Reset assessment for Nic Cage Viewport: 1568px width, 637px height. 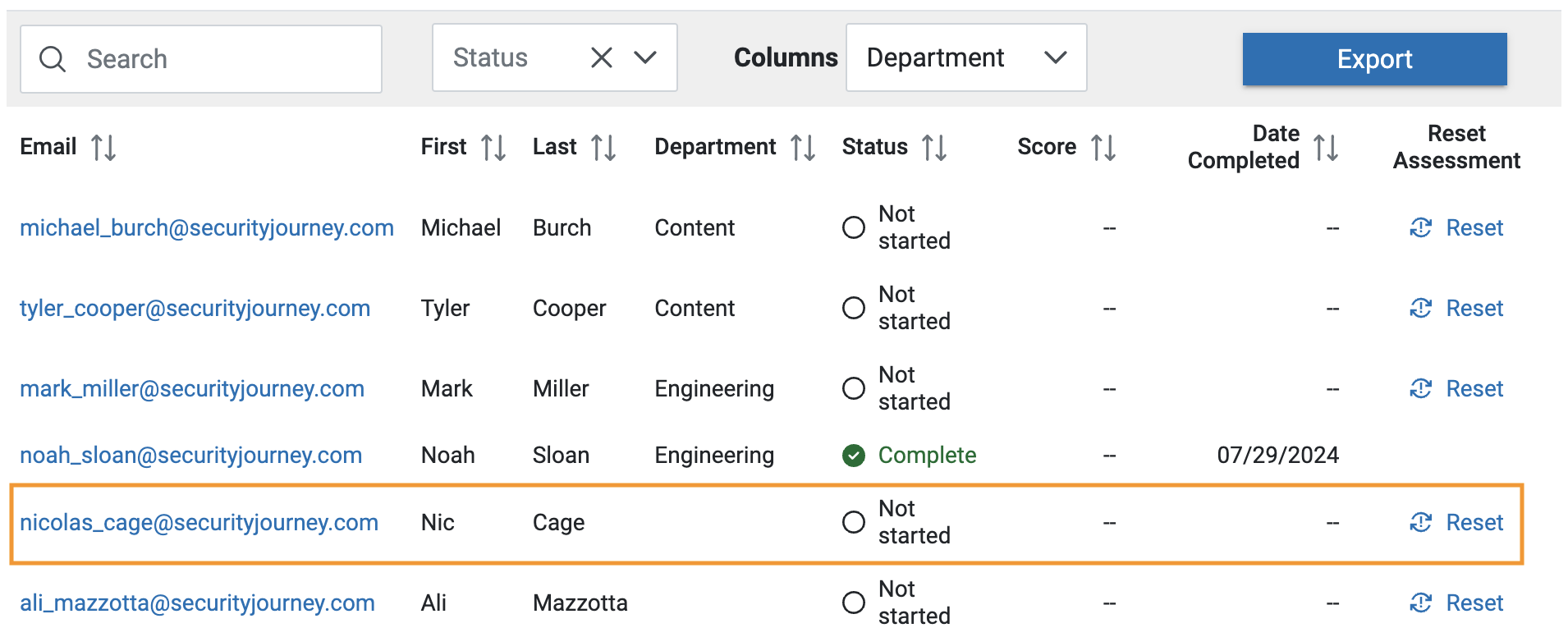1457,523
